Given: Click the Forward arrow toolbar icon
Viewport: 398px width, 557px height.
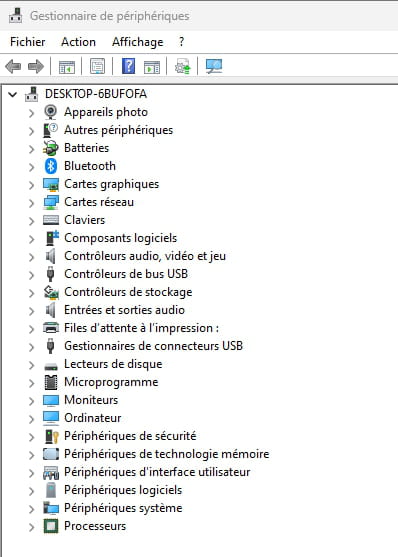Looking at the screenshot, I should (36, 66).
